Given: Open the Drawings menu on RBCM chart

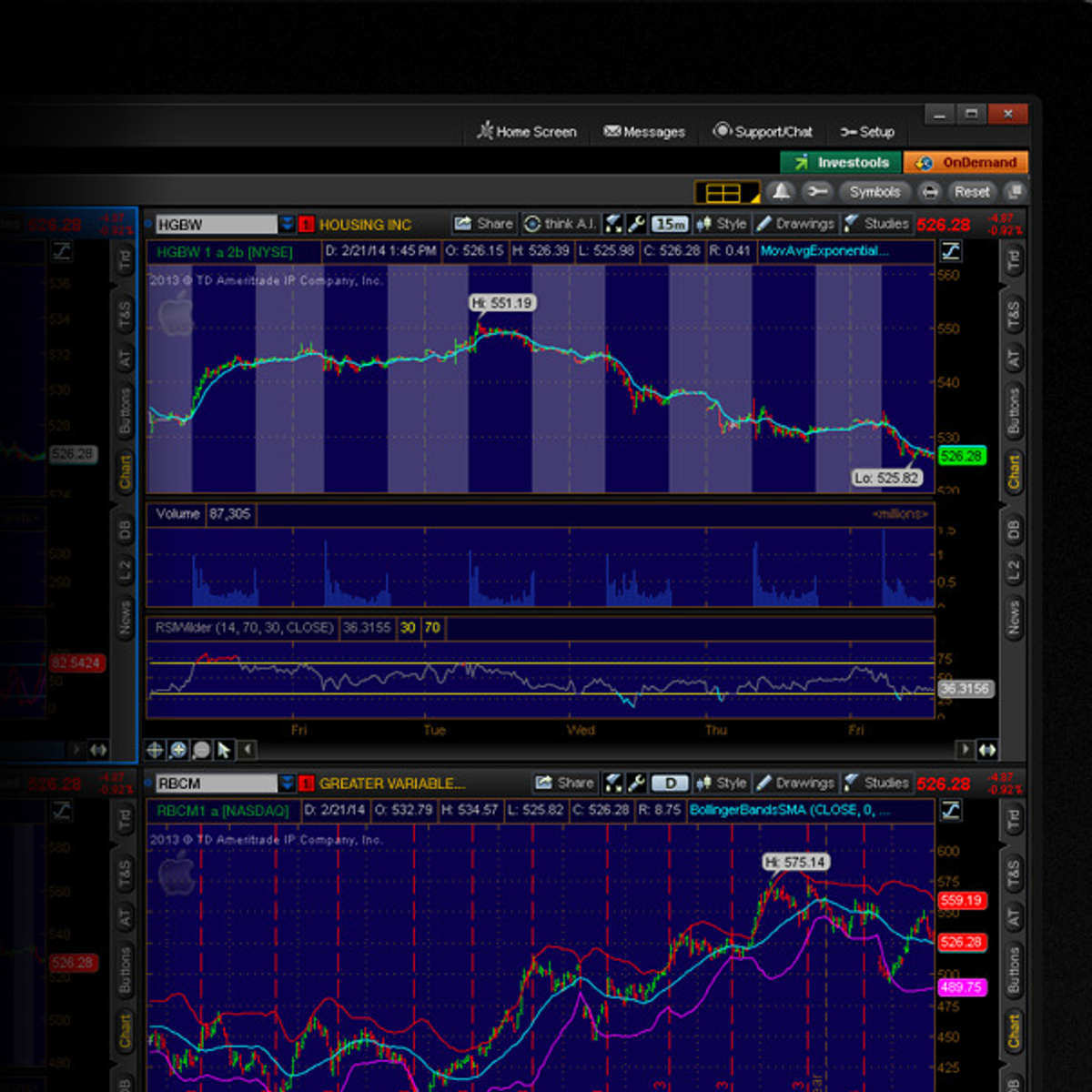Looking at the screenshot, I should click(795, 783).
